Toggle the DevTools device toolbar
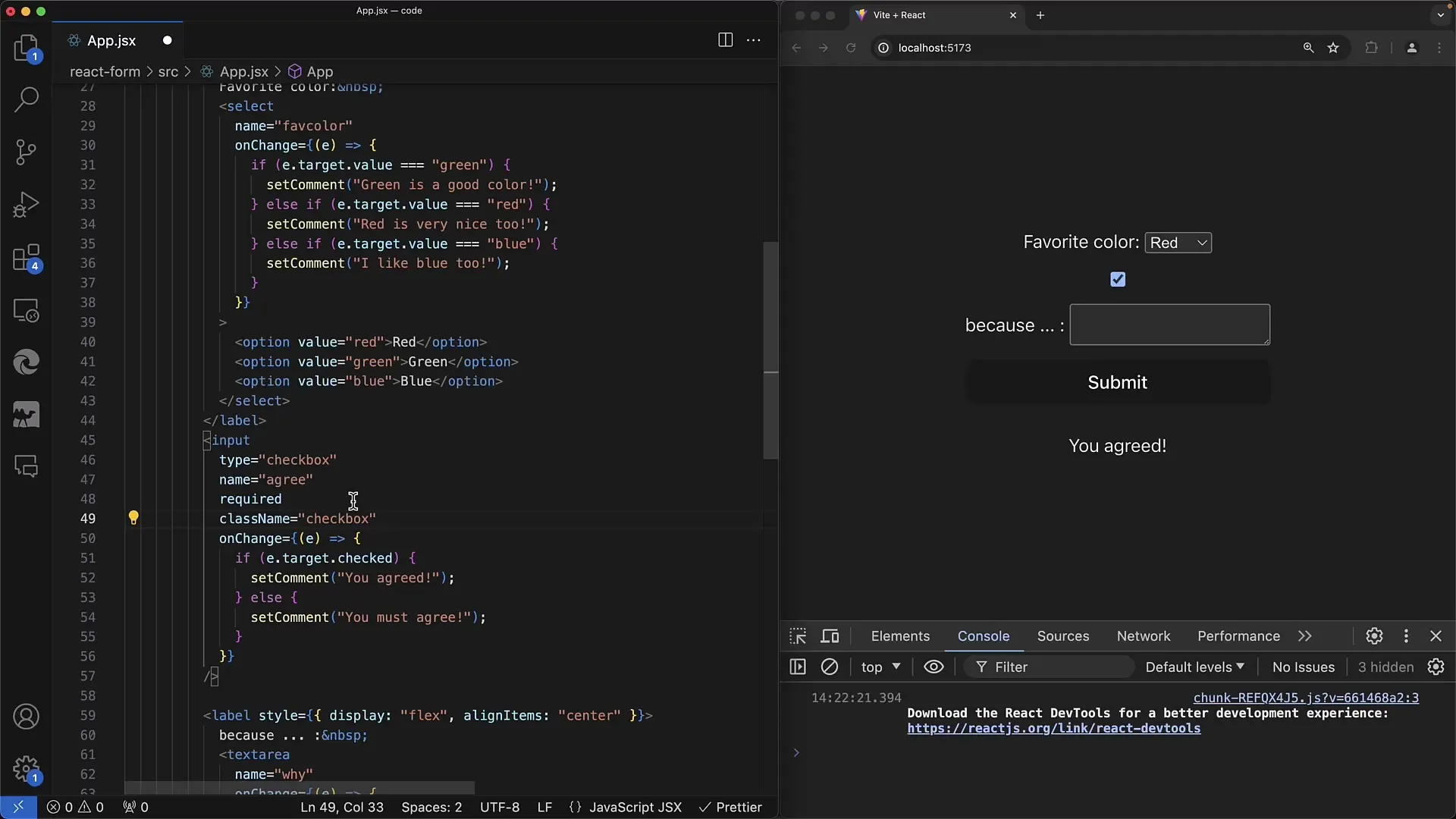Image resolution: width=1456 pixels, height=819 pixels. pyautogui.click(x=830, y=636)
